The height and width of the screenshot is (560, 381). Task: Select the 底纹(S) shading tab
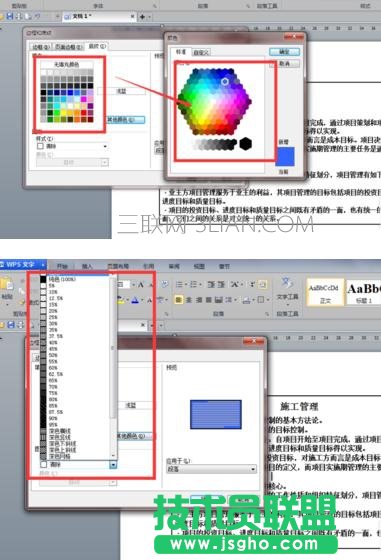(97, 46)
